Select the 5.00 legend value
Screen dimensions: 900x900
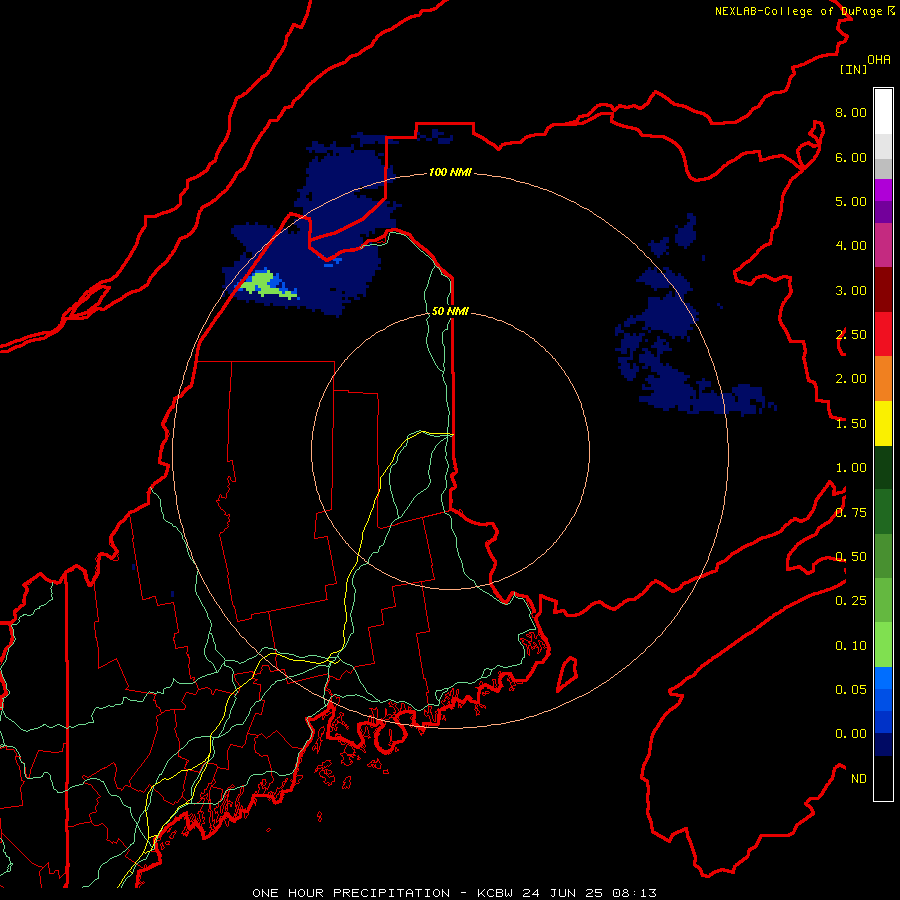click(851, 201)
